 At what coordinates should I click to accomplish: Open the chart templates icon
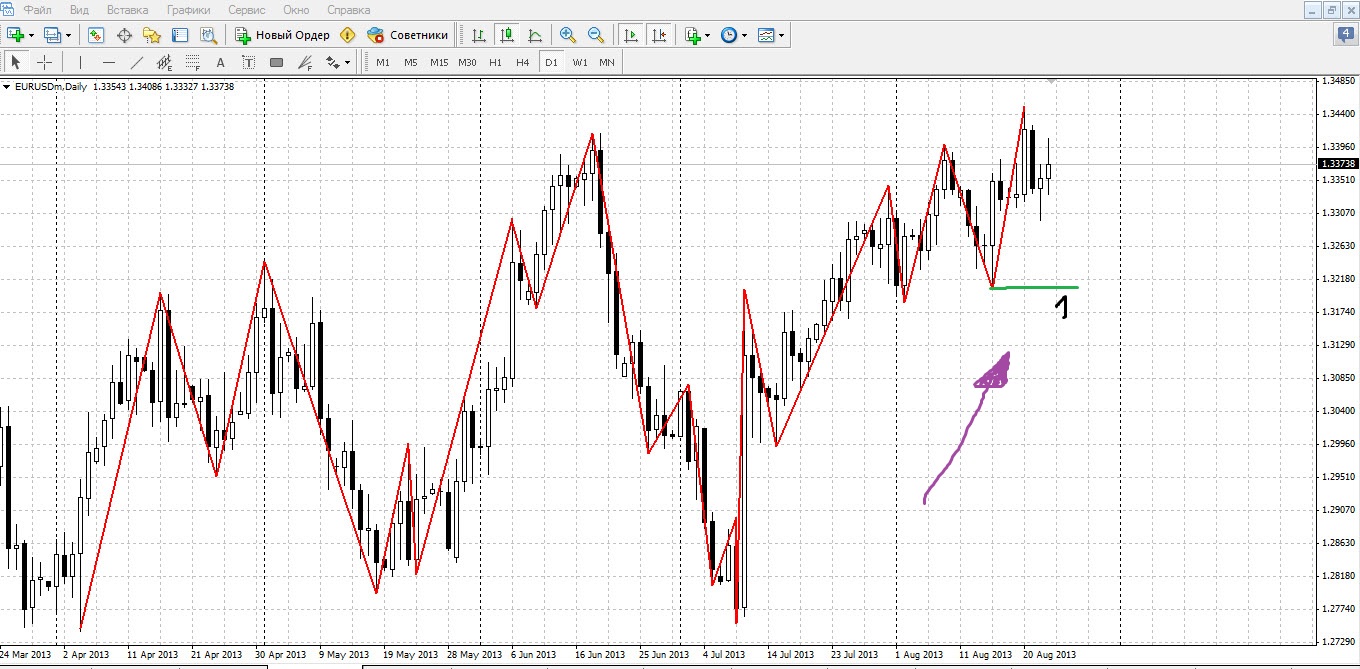click(766, 35)
